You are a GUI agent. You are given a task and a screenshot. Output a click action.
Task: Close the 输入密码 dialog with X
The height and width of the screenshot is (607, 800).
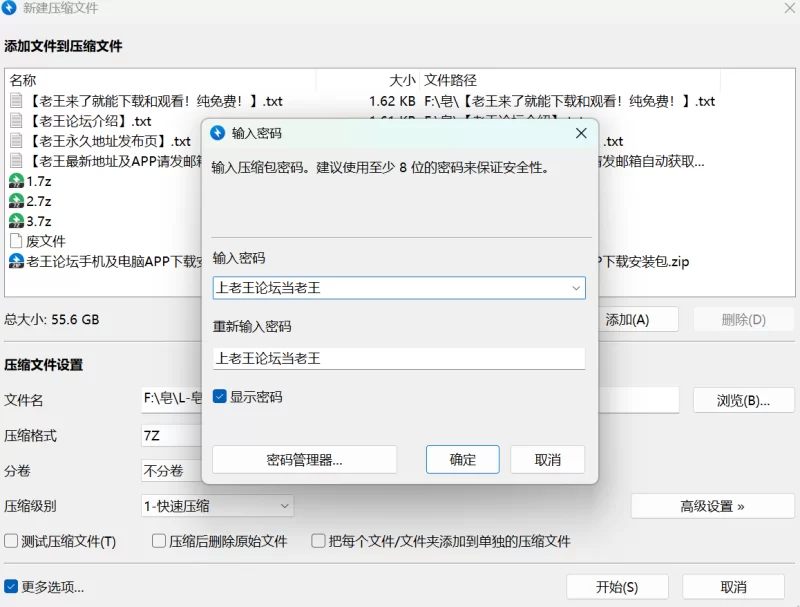click(x=581, y=133)
